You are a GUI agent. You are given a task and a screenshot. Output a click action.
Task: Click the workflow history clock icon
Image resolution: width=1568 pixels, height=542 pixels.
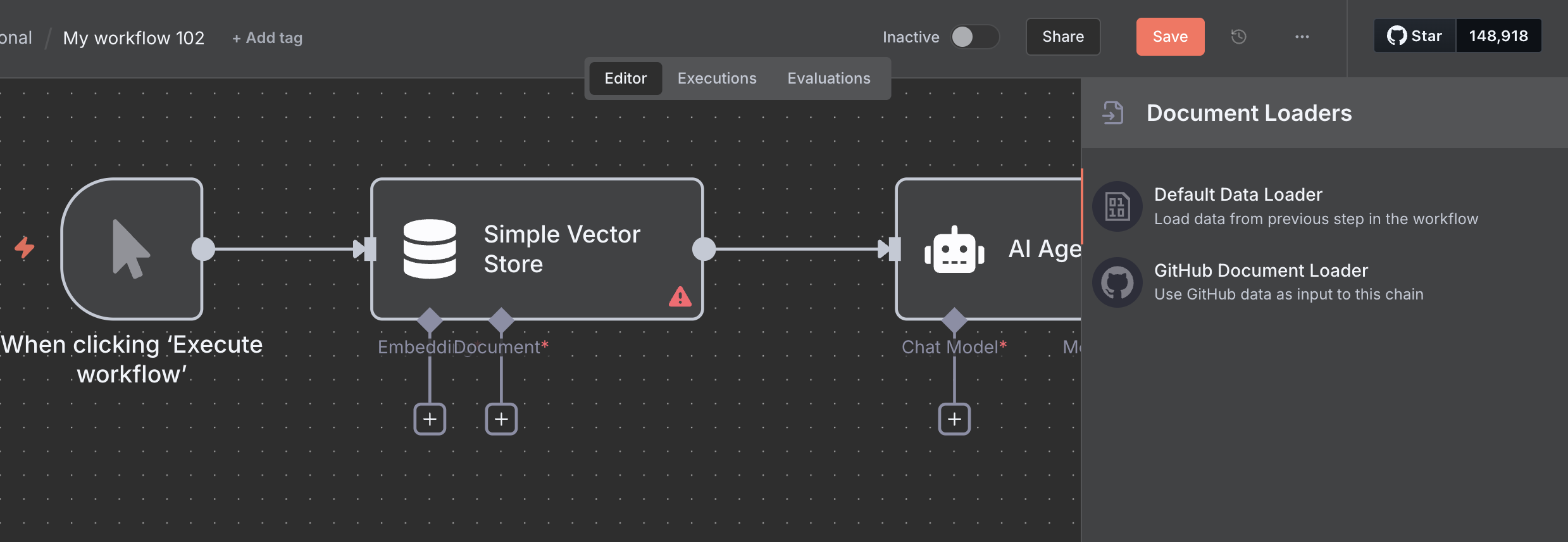[x=1238, y=37]
